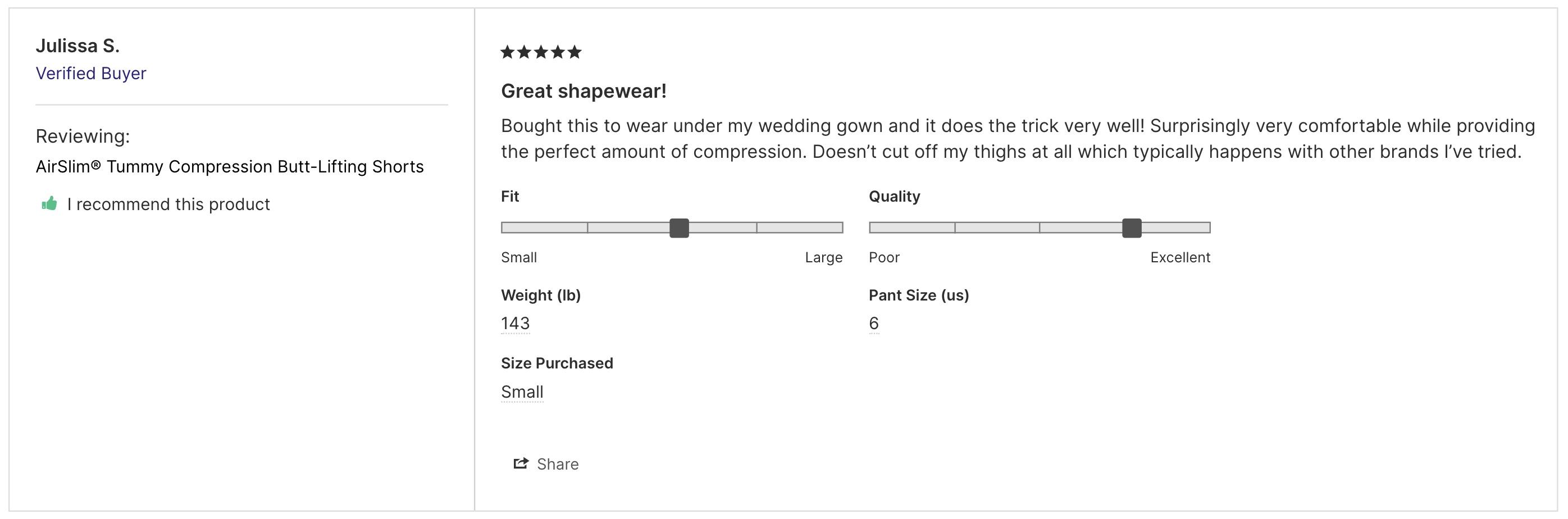This screenshot has height=519, width=1568.
Task: Click the Quality slider handle
Action: pos(1132,227)
